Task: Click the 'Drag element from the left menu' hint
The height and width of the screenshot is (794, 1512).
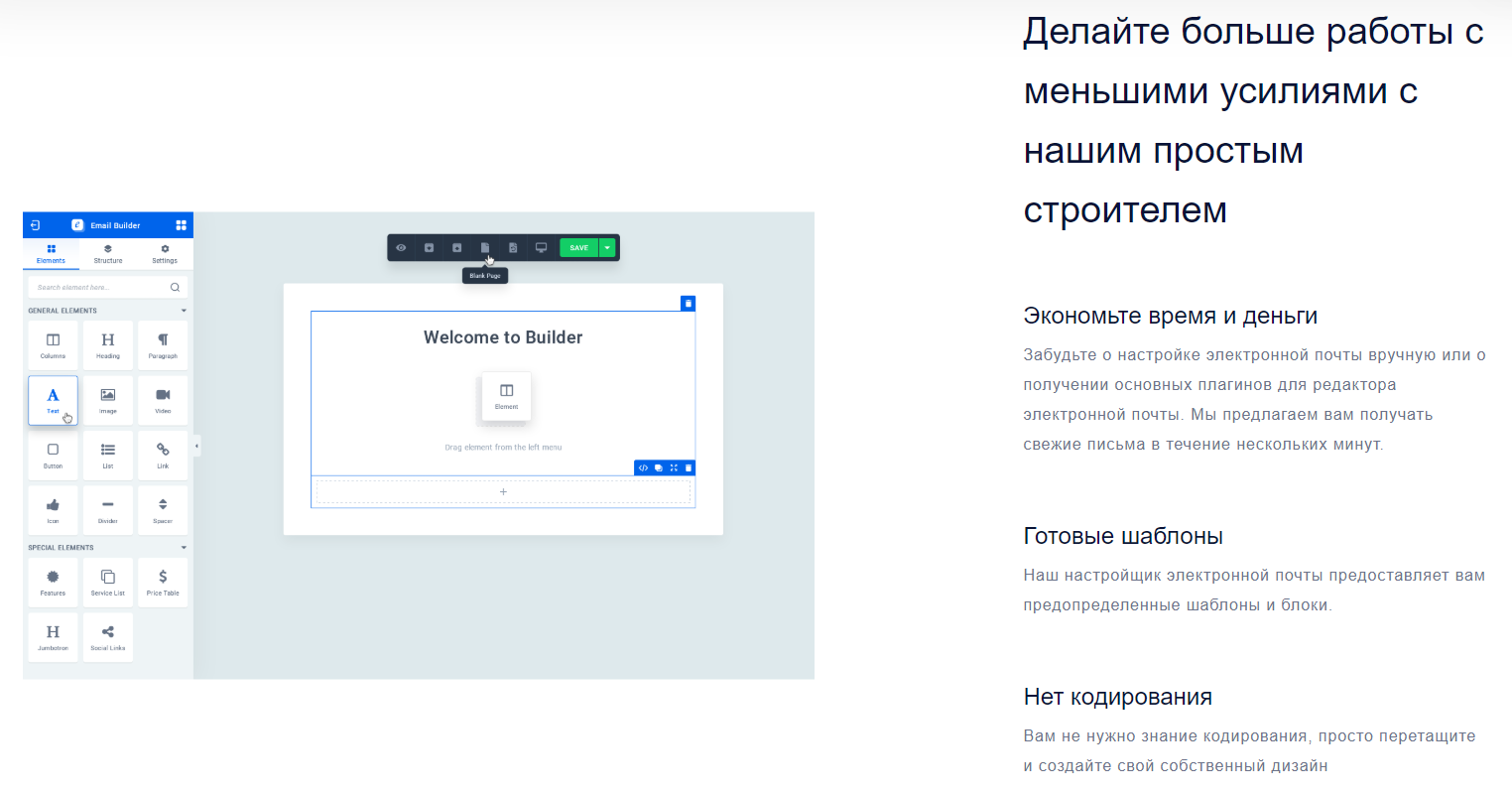Action: coord(503,448)
